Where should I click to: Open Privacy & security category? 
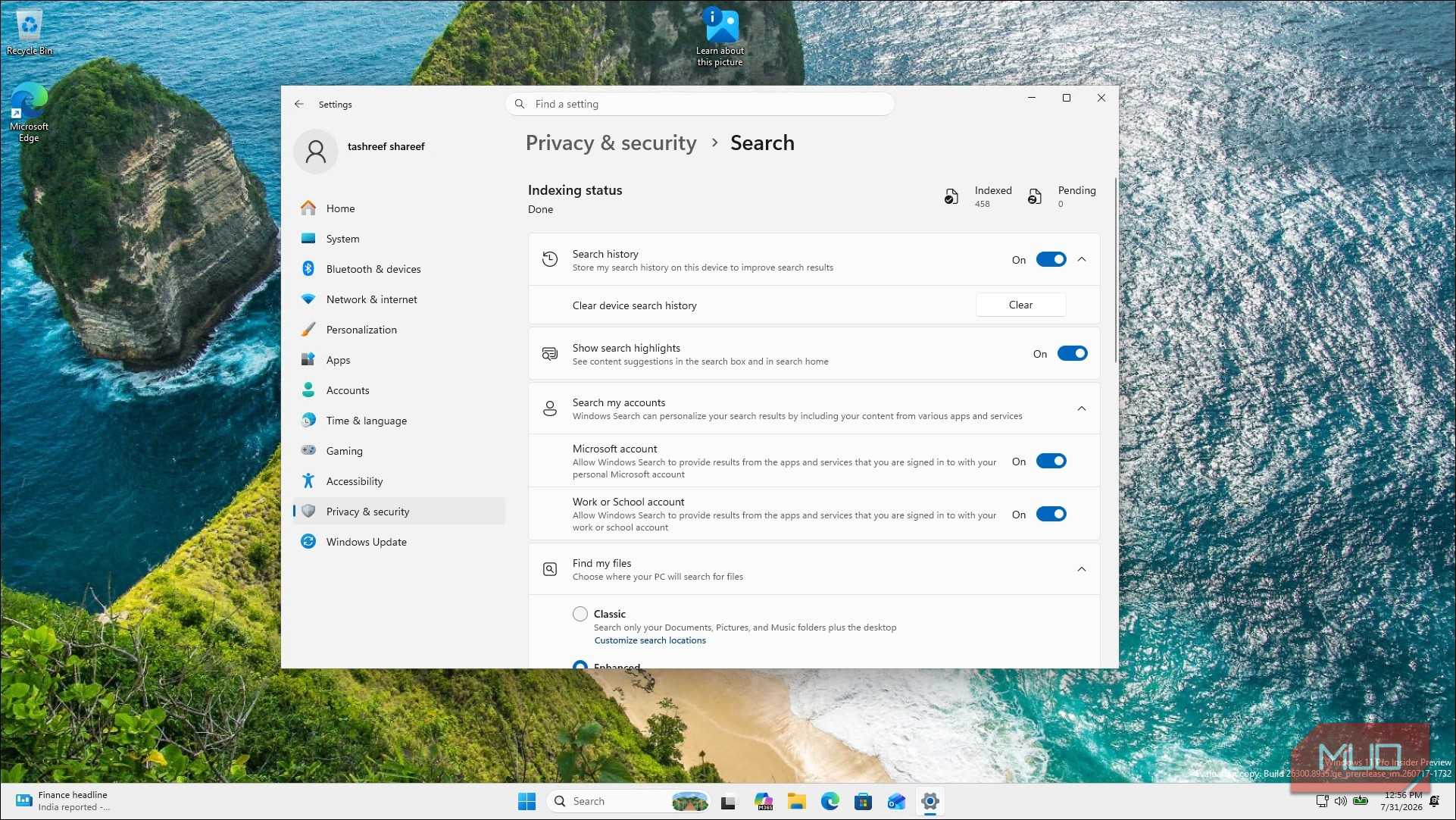click(x=399, y=511)
